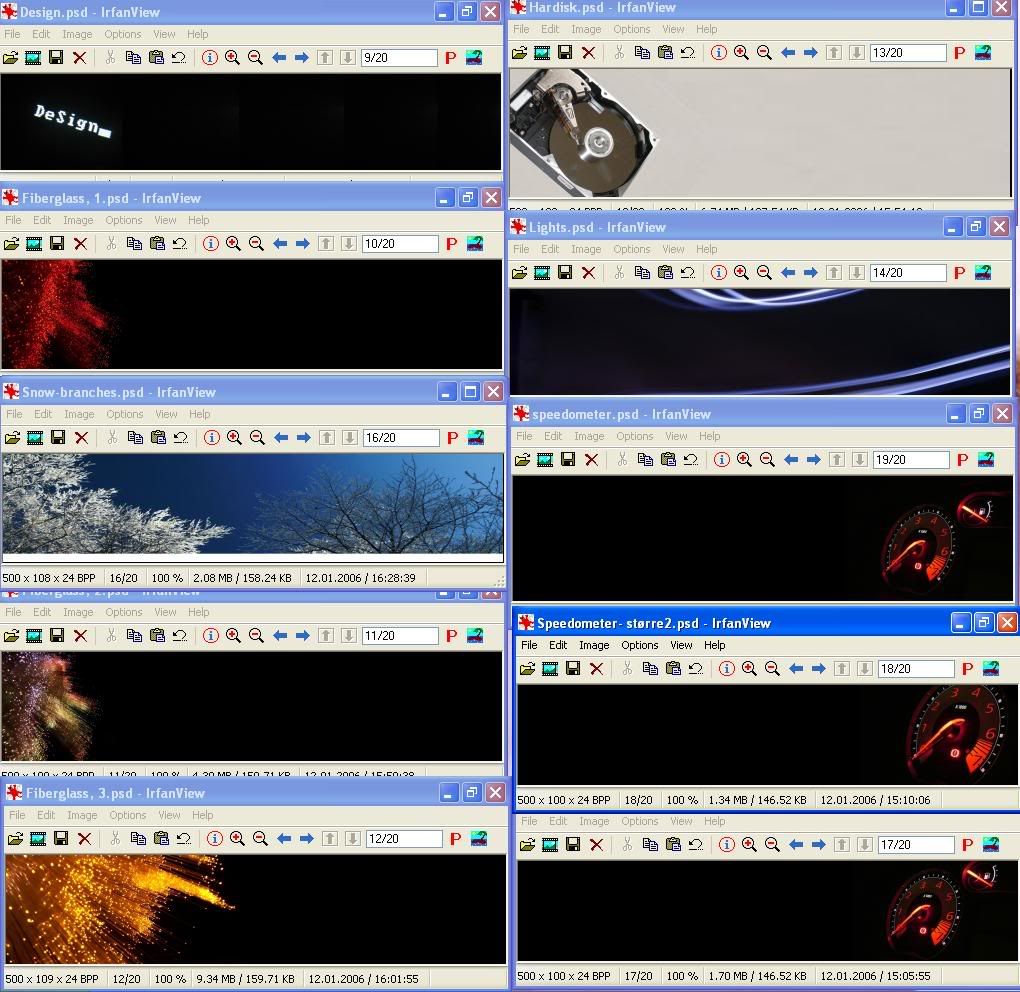
Task: Open Image menu in Fiberglass, 3.psd window
Action: point(82,815)
